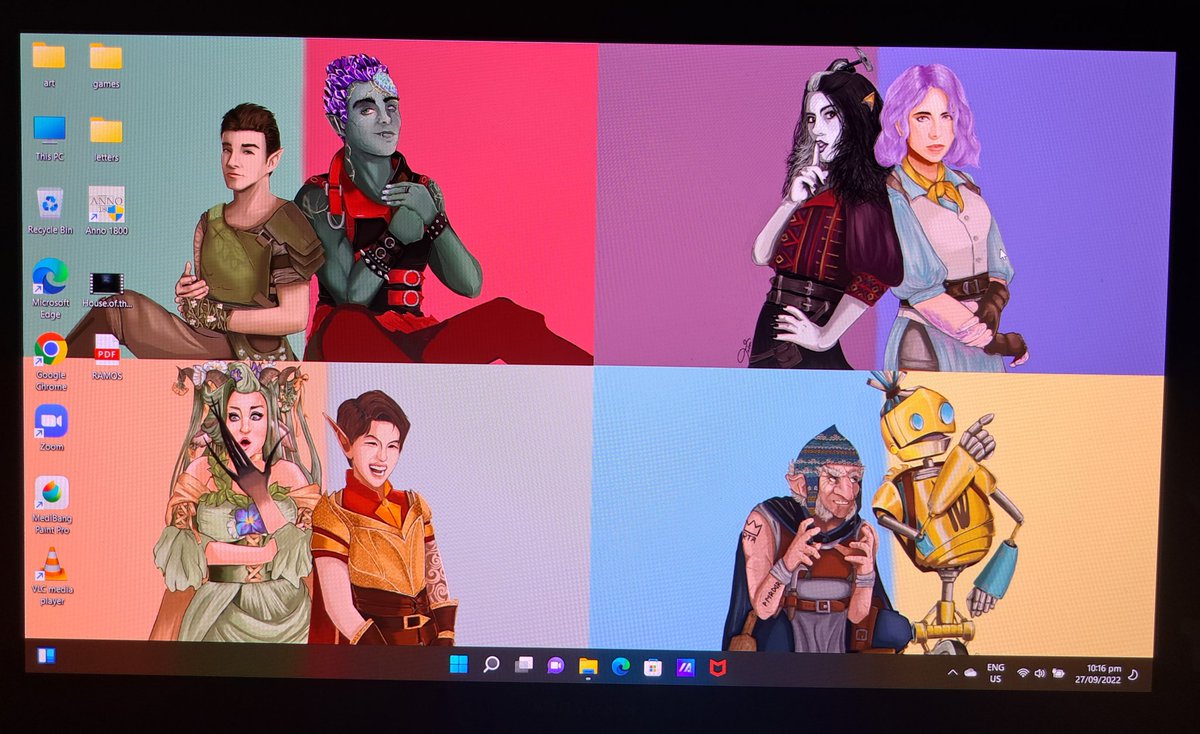
Task: Open the 10:16 pm clock calendar
Action: click(x=1101, y=674)
